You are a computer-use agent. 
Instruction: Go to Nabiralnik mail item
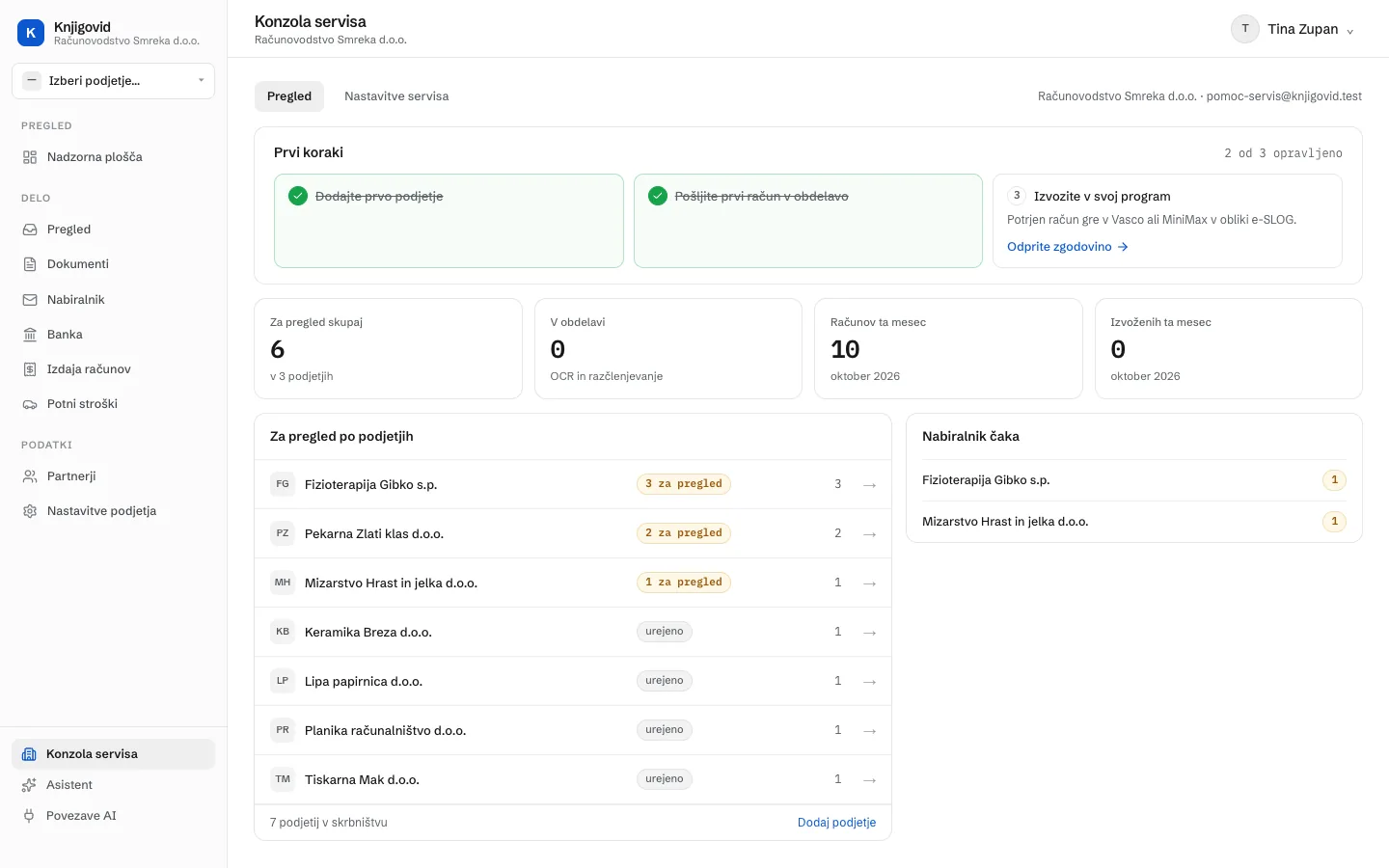coord(113,300)
